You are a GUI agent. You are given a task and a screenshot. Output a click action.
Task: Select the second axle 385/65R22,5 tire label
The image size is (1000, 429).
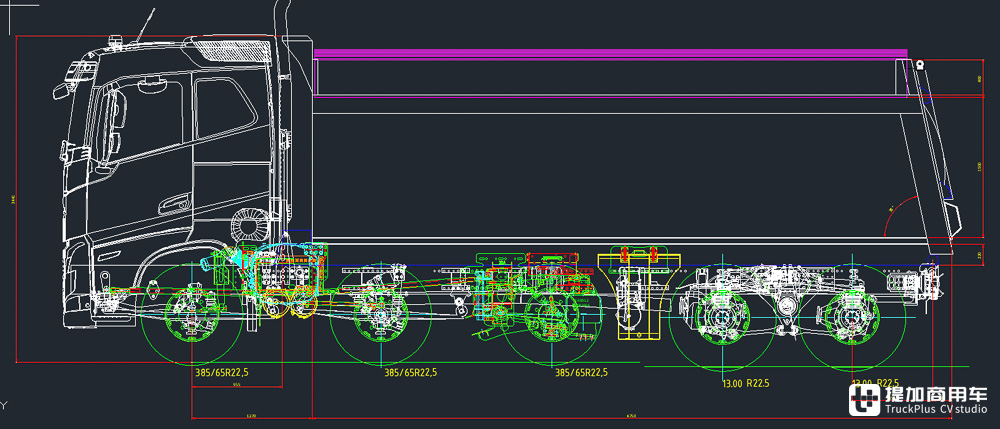[x=411, y=372]
